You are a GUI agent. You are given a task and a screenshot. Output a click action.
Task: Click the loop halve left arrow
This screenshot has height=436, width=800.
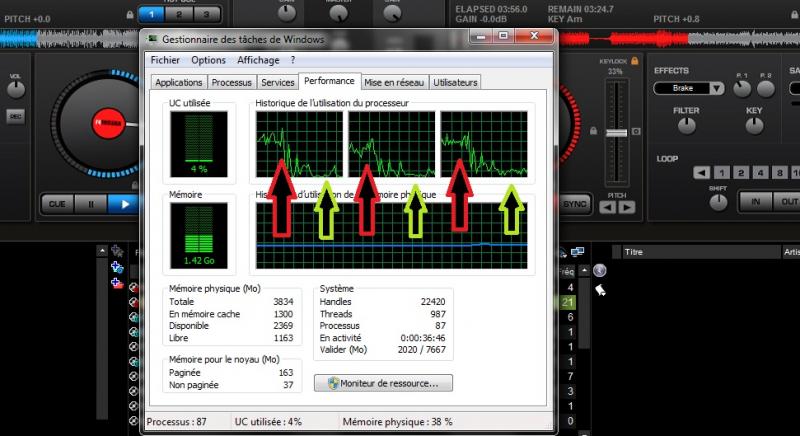point(703,172)
